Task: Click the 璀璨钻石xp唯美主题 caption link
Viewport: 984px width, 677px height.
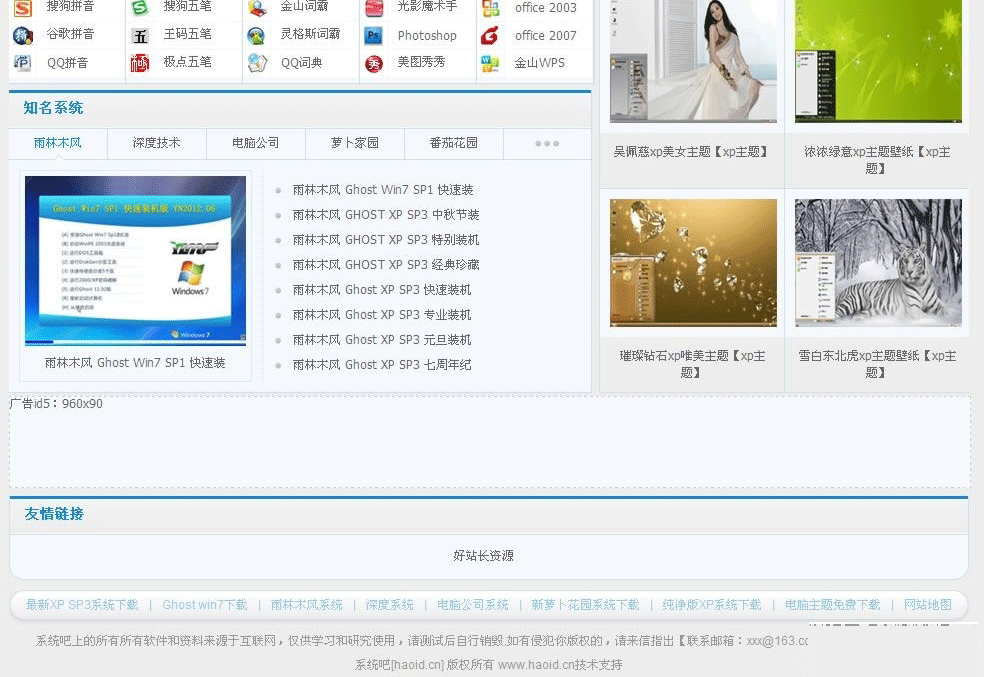Action: [x=692, y=364]
